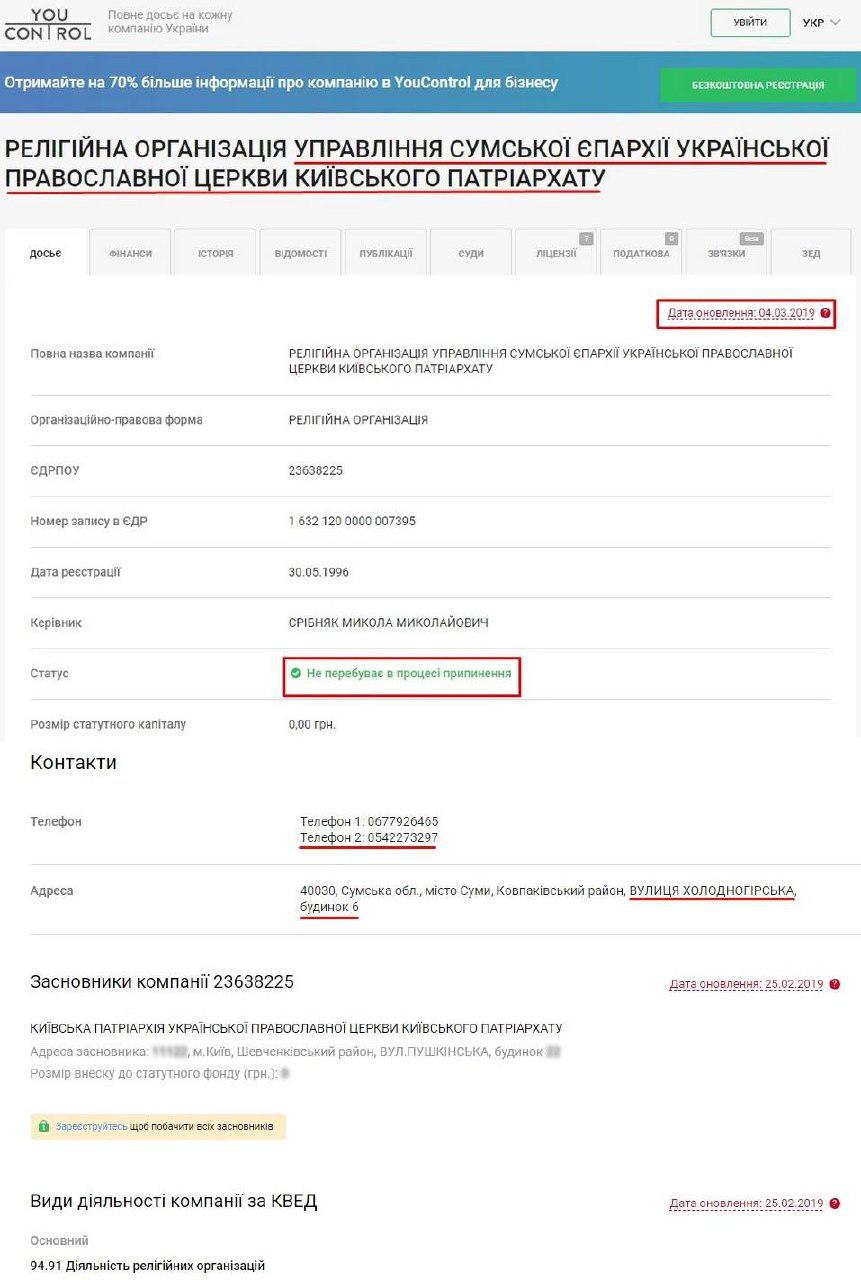Image resolution: width=861 pixels, height=1280 pixels.
Task: Click the green check status icon
Action: pyautogui.click(x=295, y=674)
